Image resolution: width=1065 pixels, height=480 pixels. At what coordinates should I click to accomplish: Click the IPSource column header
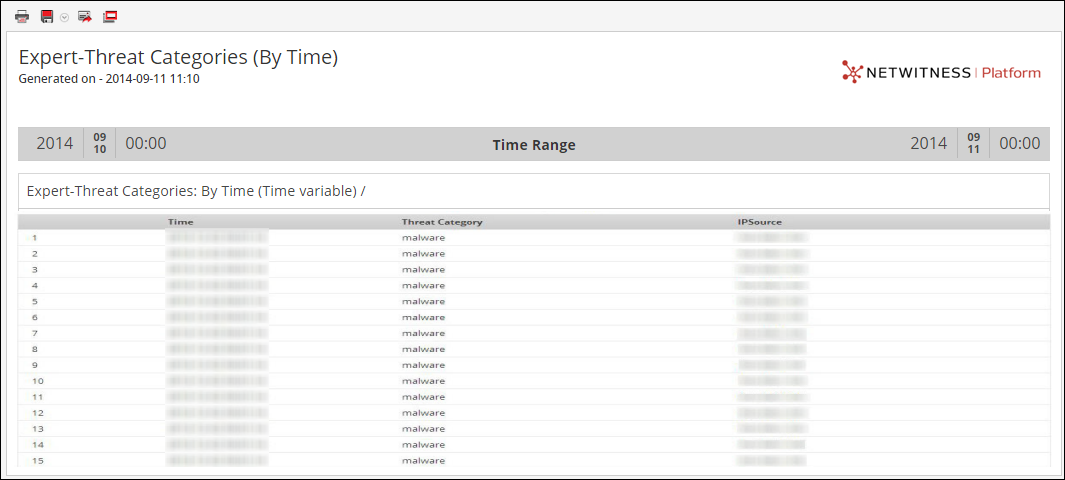(x=759, y=222)
